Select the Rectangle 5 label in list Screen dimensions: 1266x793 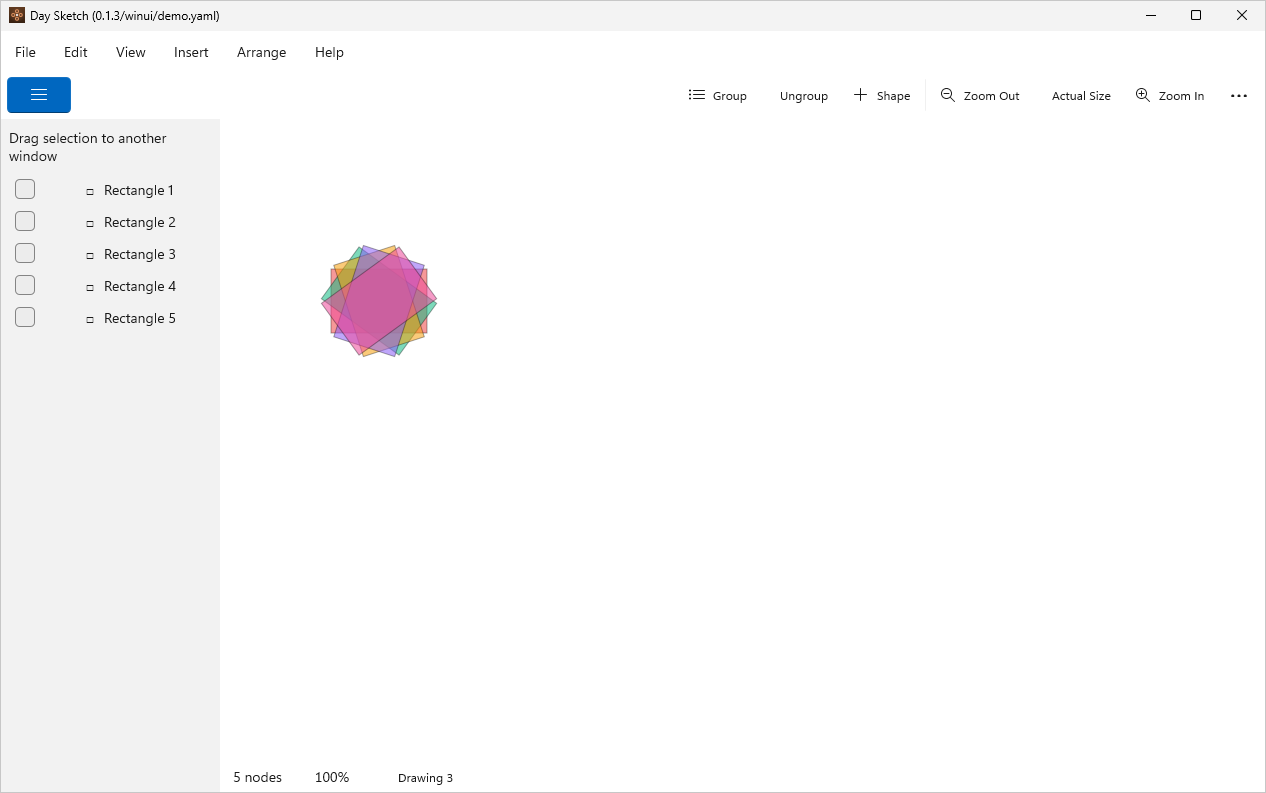coord(140,318)
